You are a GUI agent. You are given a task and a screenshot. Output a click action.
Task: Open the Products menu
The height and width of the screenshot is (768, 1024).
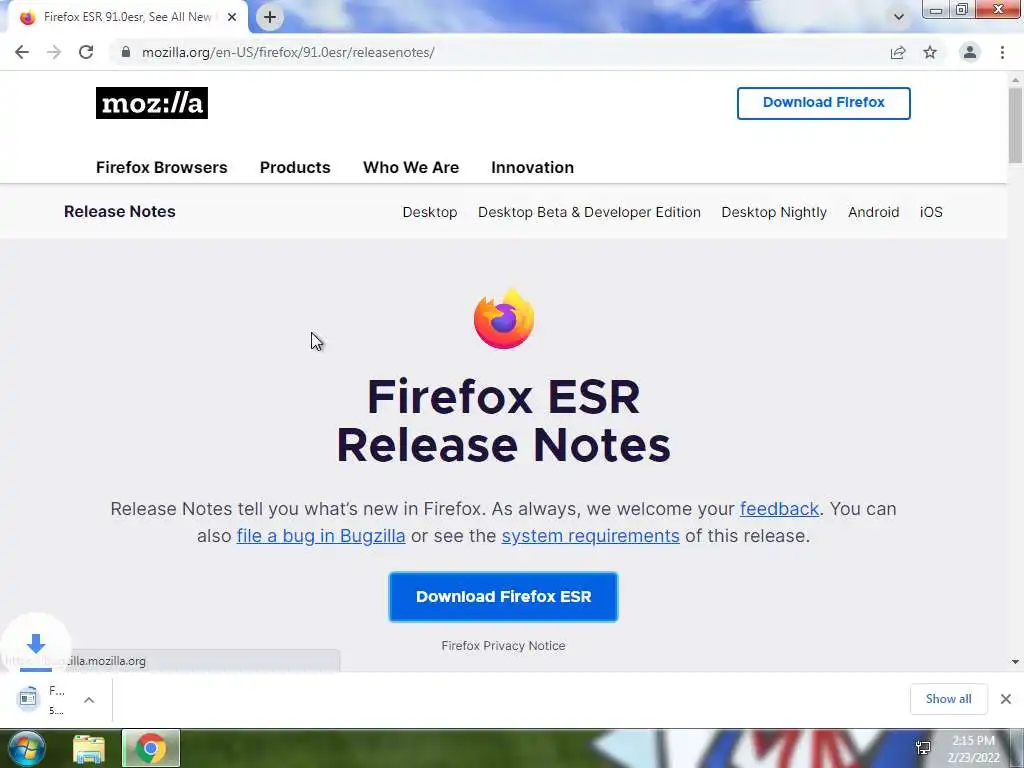(x=295, y=167)
